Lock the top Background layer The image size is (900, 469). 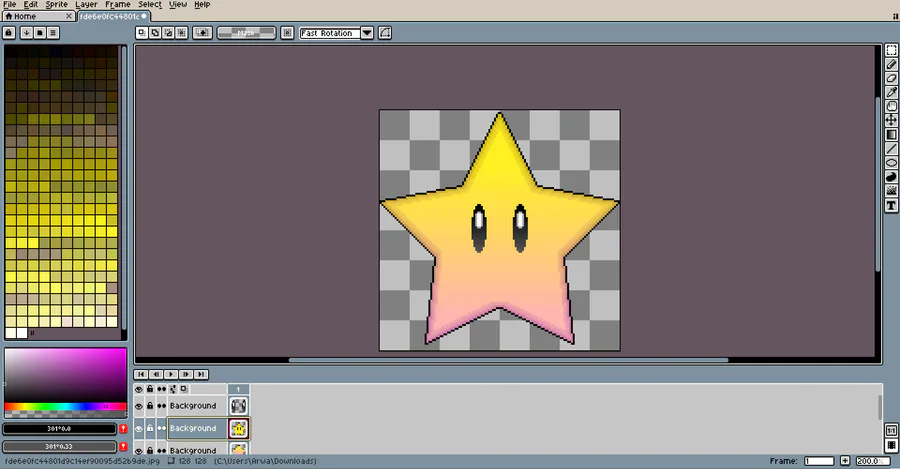click(x=150, y=406)
